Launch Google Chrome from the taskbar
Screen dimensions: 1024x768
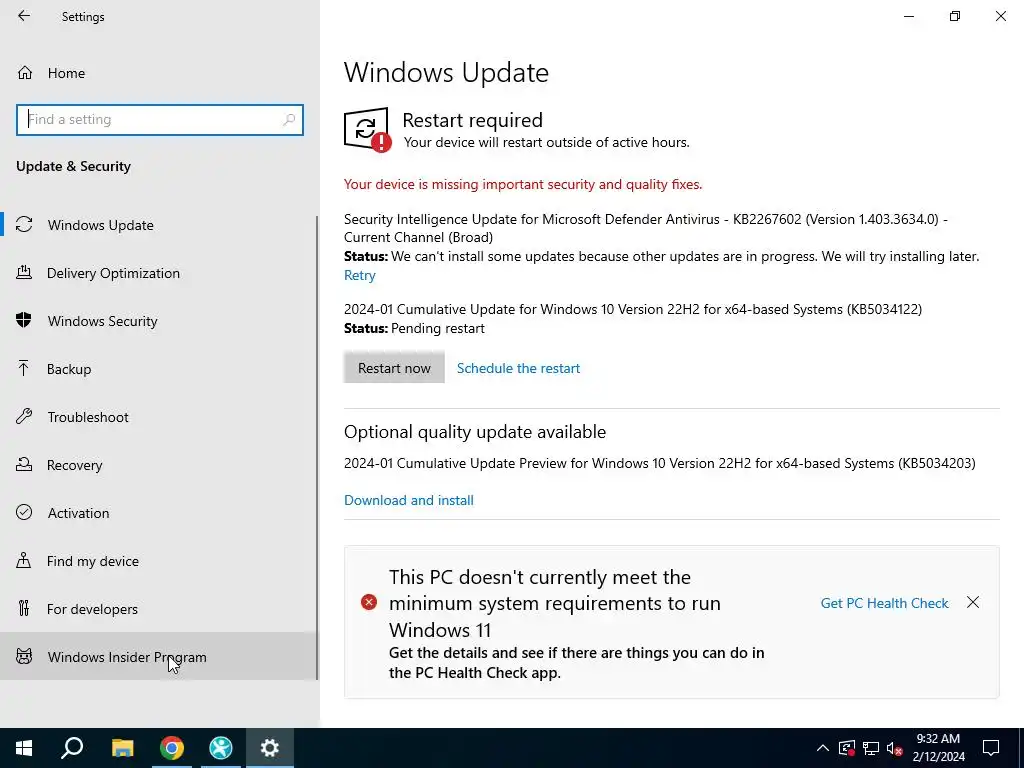172,748
